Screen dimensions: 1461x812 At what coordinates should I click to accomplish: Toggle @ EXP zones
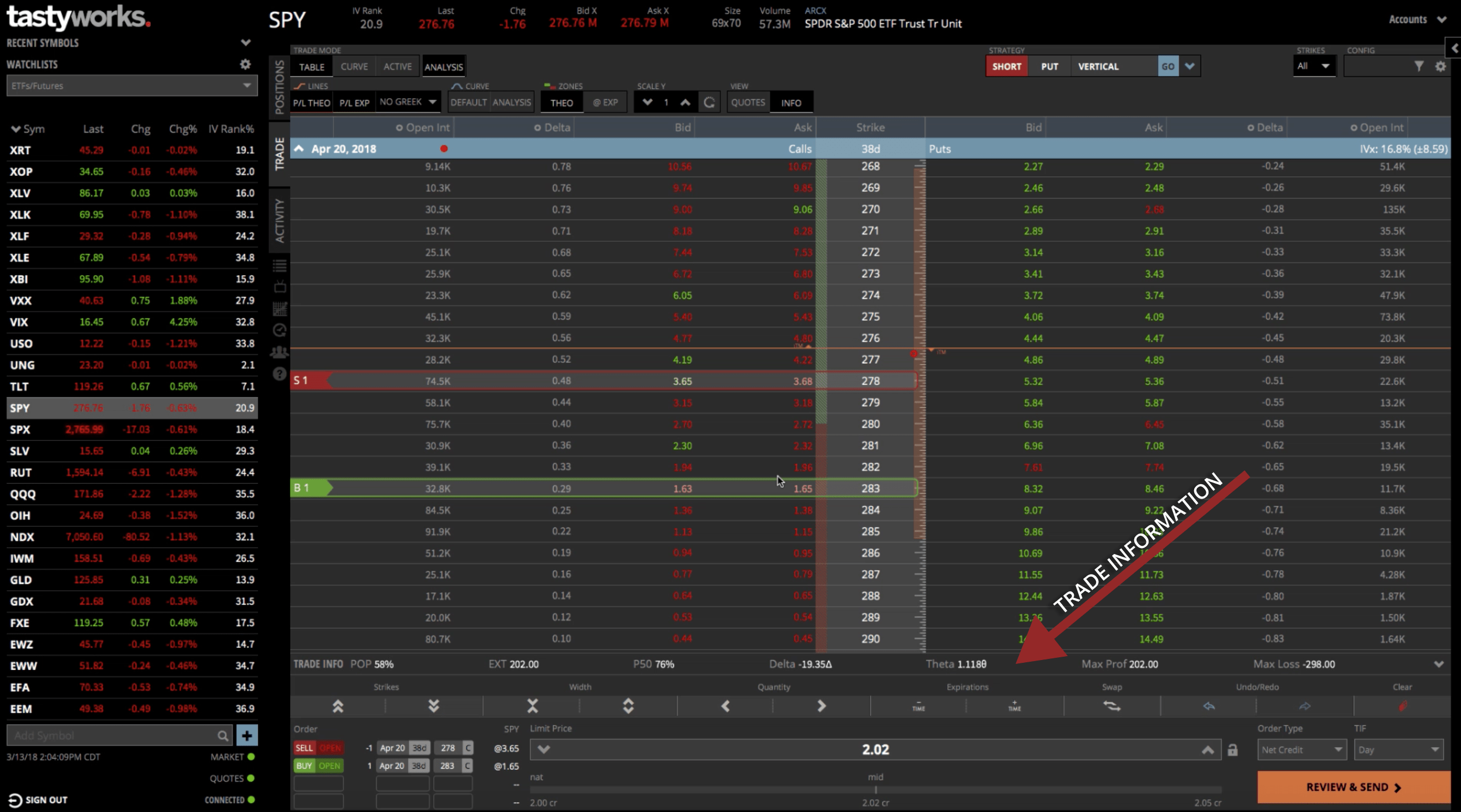(605, 103)
